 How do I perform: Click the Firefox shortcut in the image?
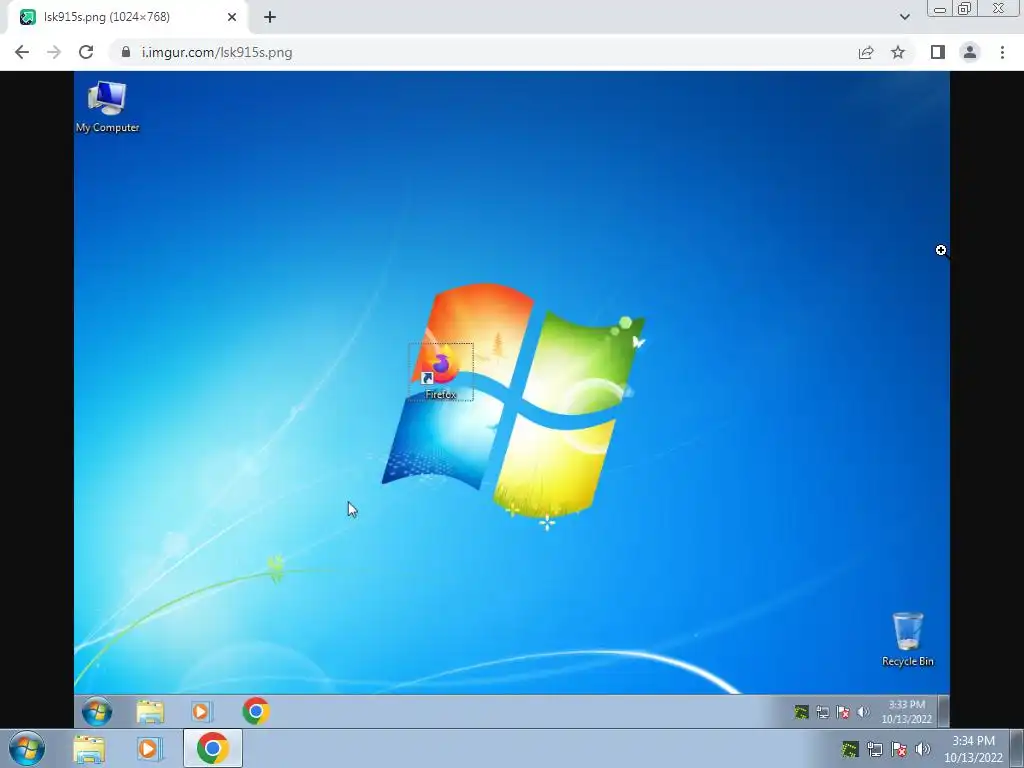(x=441, y=372)
